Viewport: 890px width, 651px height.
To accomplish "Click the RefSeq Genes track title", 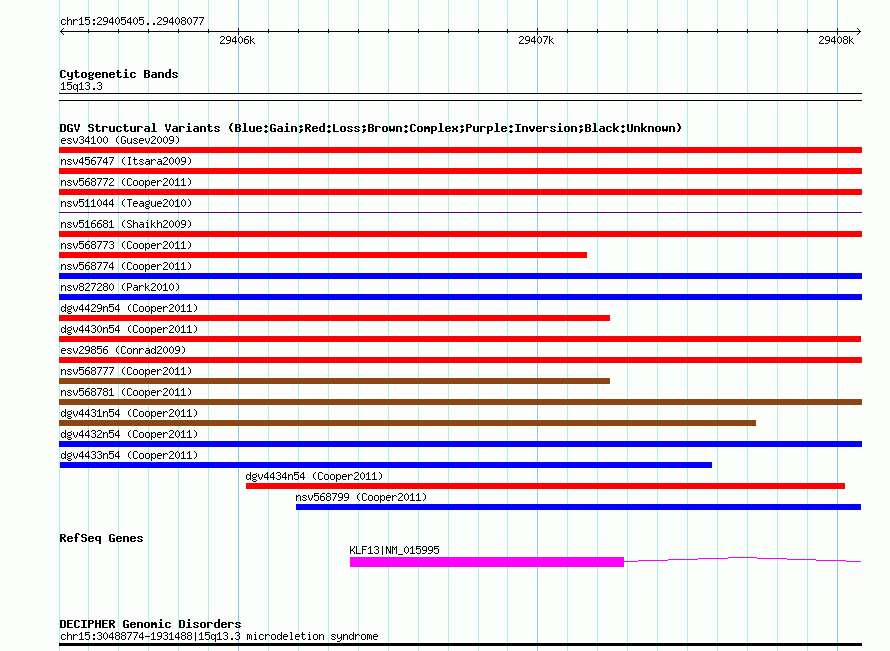I will (x=101, y=538).
